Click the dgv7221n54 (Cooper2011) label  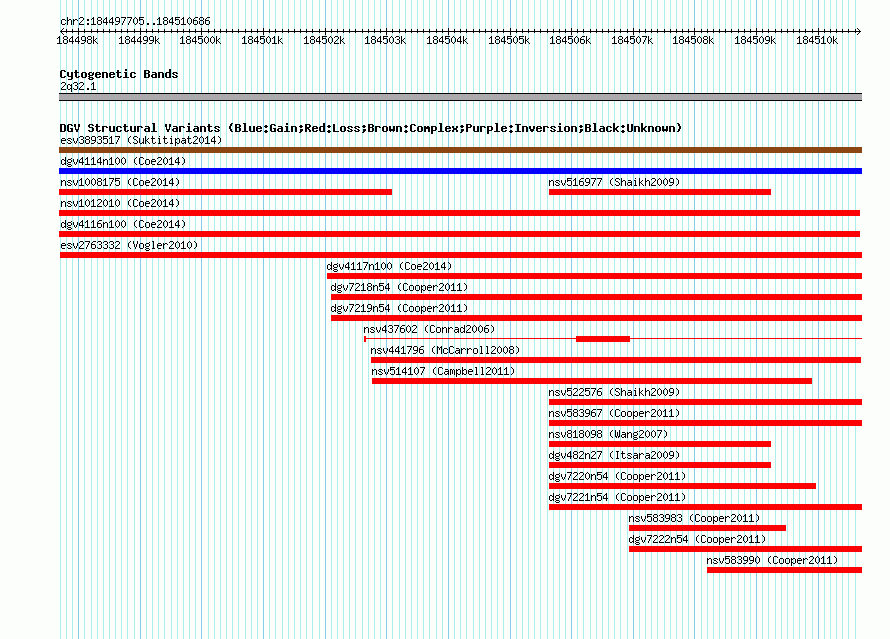point(617,497)
